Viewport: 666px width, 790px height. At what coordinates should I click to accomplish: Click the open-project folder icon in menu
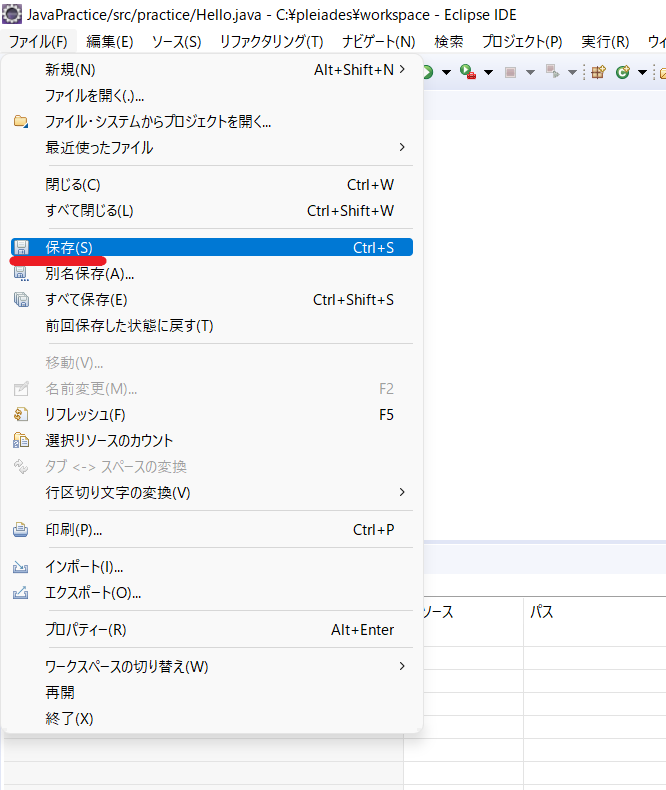pyautogui.click(x=21, y=121)
